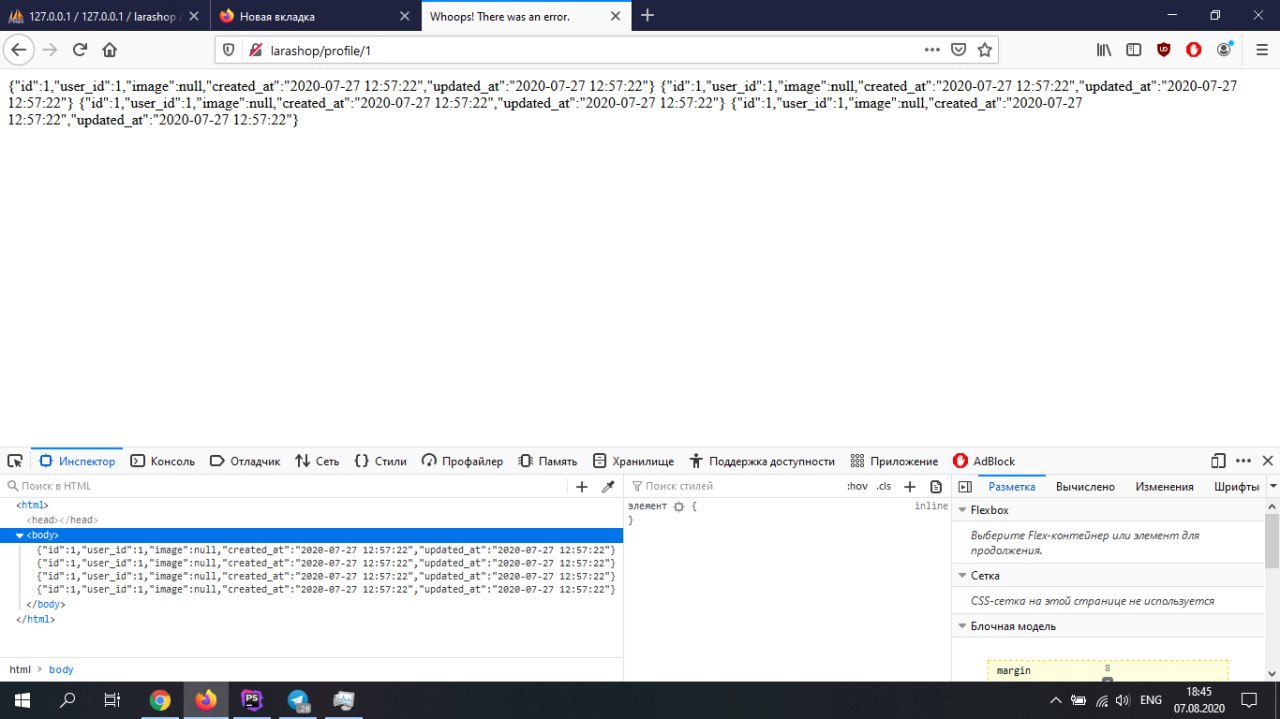The height and width of the screenshot is (719, 1280).
Task: Click the html breadcrumb
Action: click(19, 670)
